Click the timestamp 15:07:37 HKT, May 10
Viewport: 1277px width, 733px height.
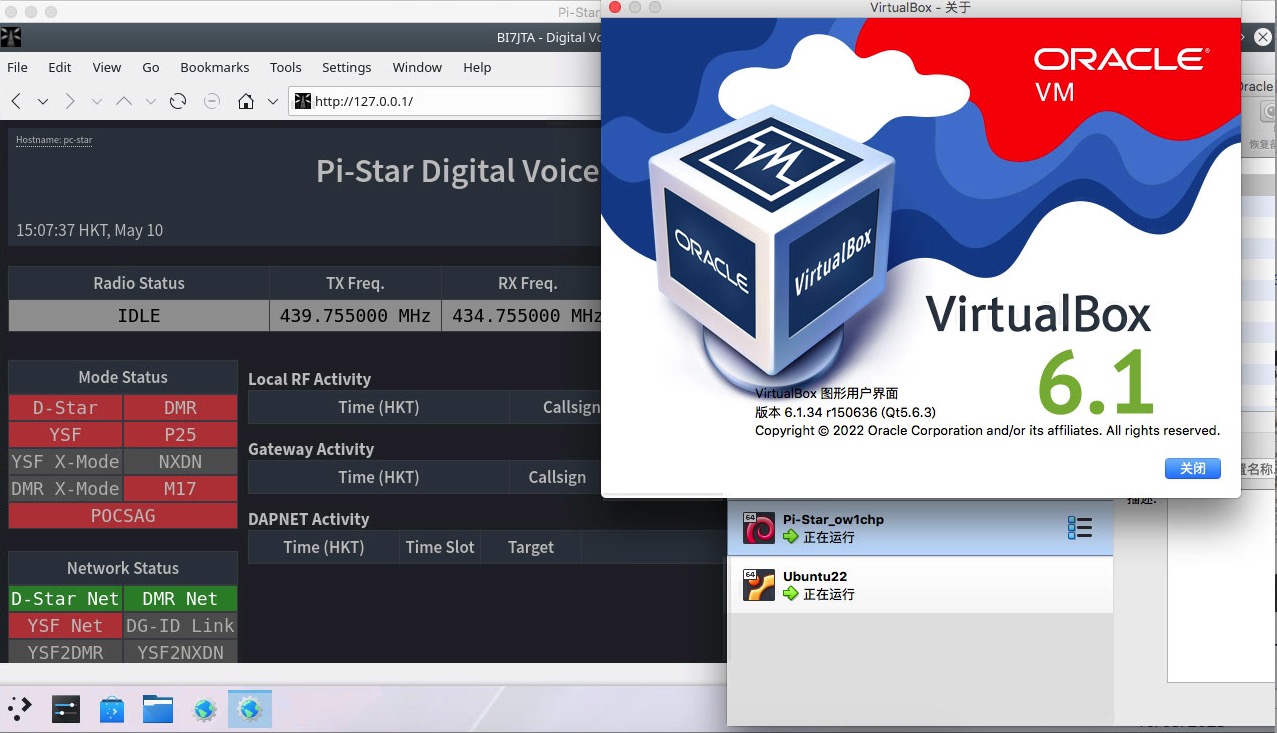(x=90, y=230)
